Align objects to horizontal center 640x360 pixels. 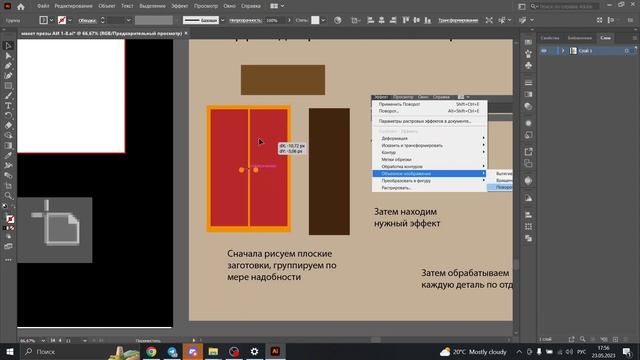[x=382, y=20]
